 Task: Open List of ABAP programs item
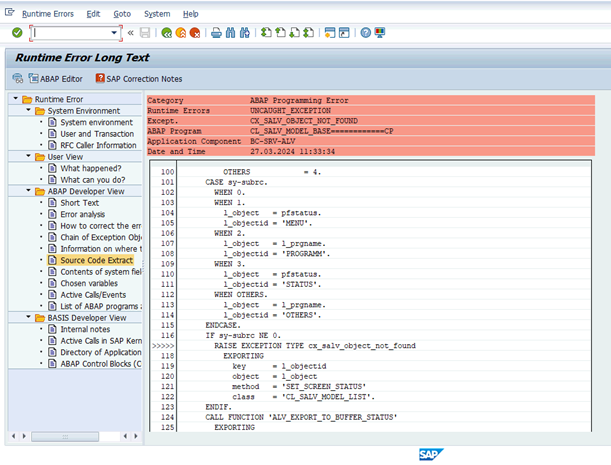[x=101, y=306]
